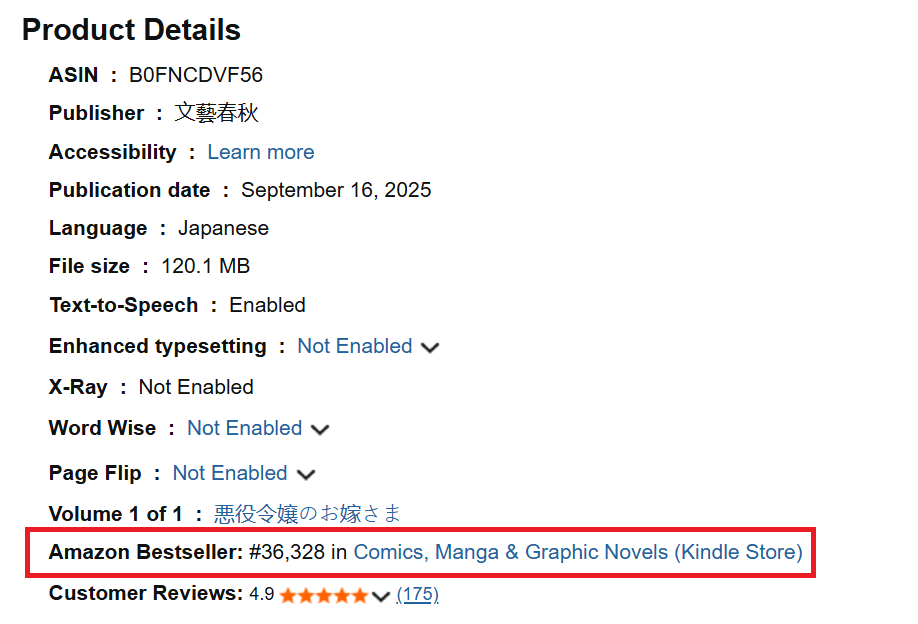Click the 120.1 MB file size value
This screenshot has width=918, height=624.
205,266
